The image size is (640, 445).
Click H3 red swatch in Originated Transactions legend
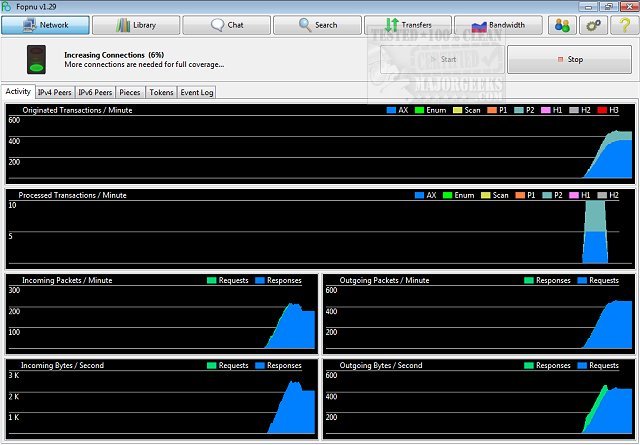(x=602, y=110)
